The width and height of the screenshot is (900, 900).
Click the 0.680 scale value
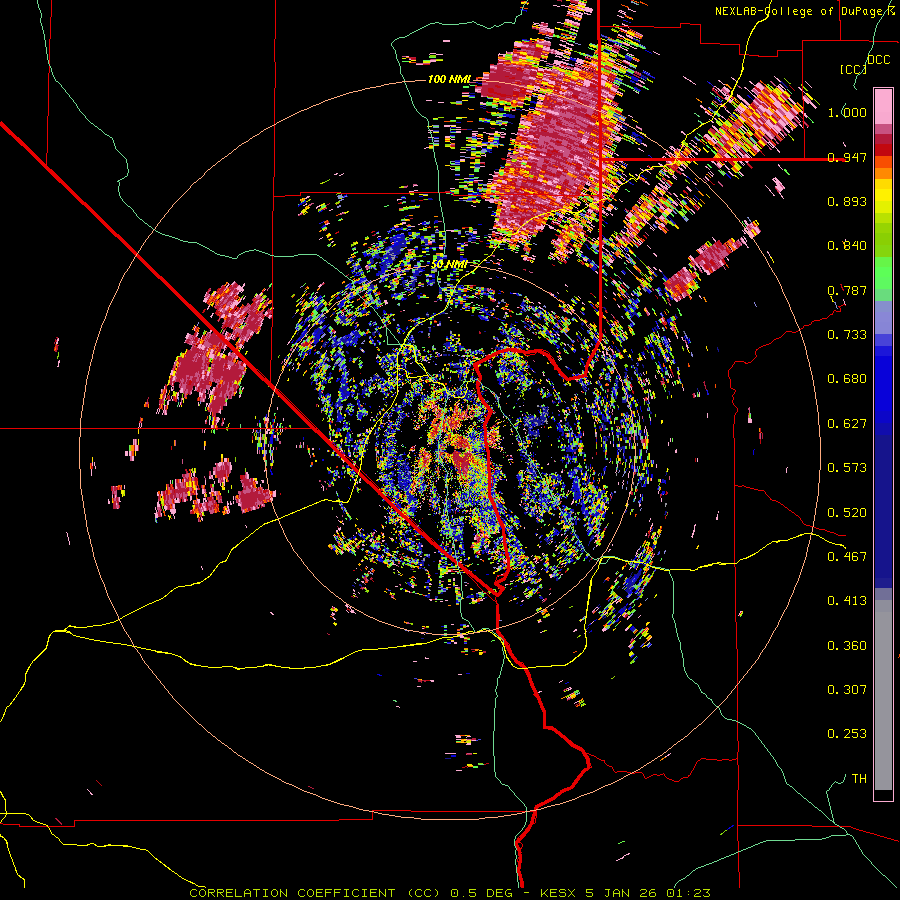coord(847,379)
